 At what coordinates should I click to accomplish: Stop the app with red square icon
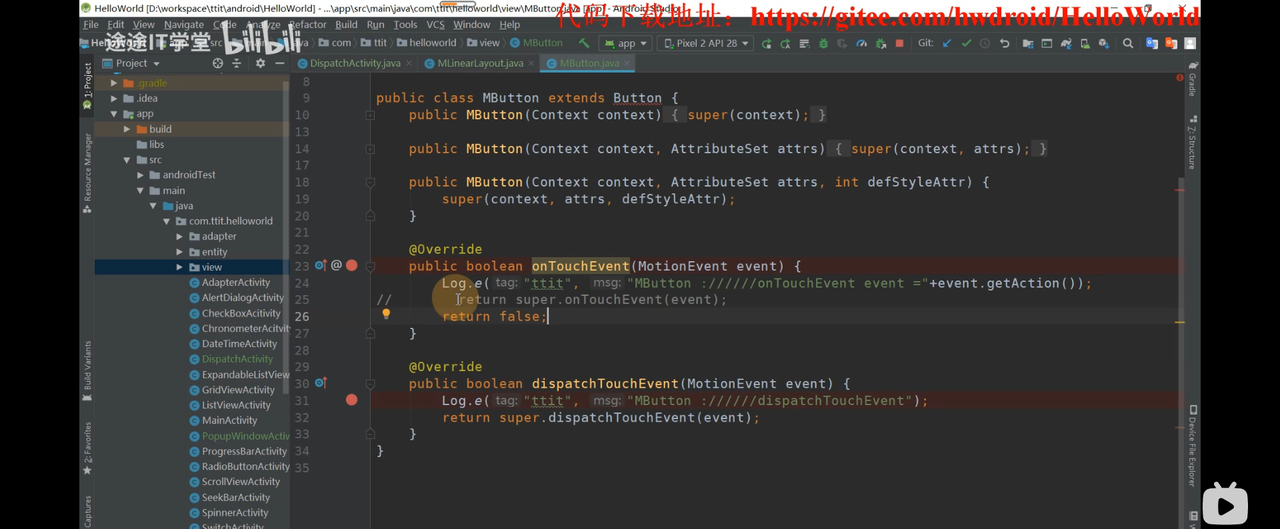point(899,44)
